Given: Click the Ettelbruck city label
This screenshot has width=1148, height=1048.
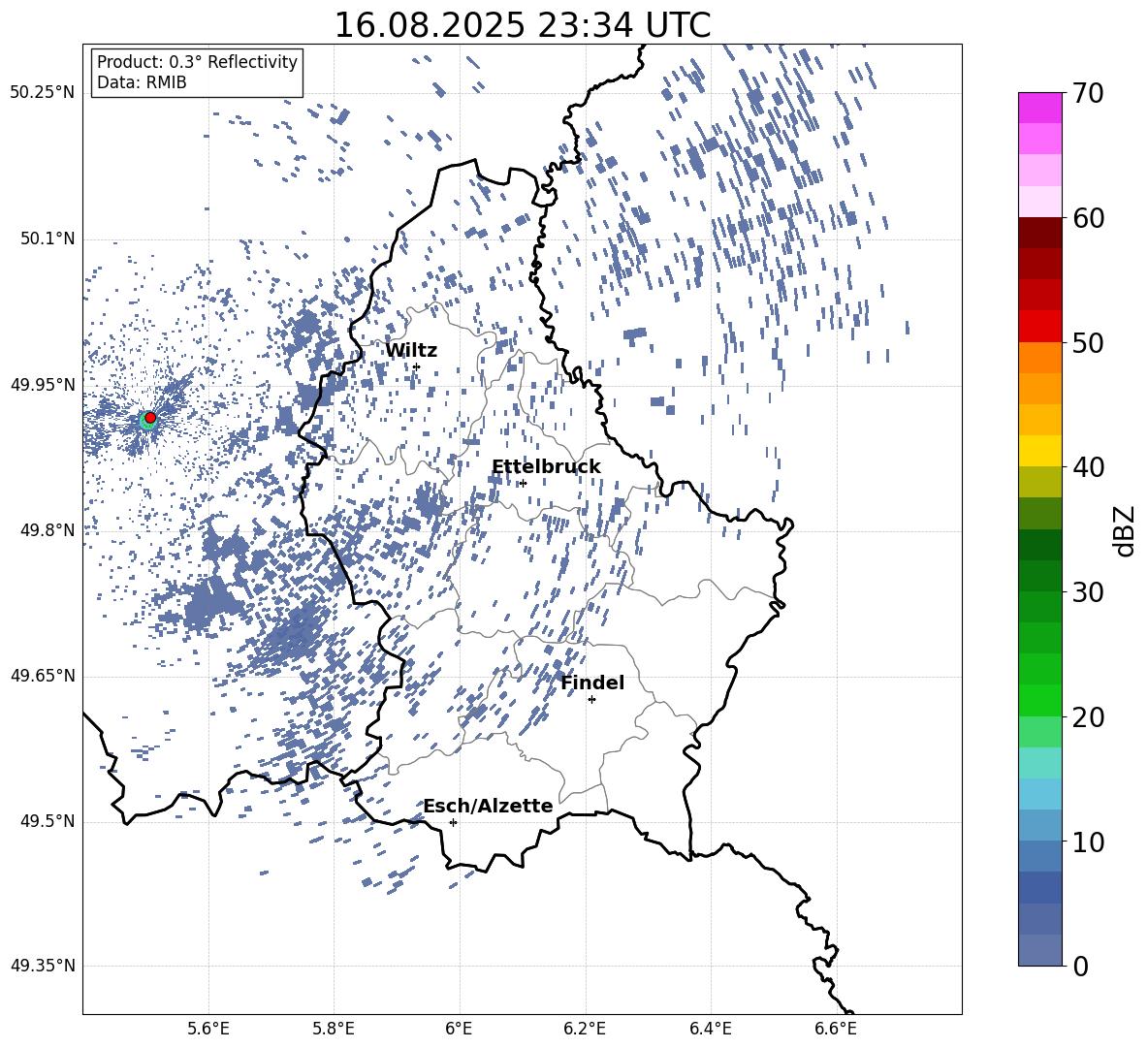Looking at the screenshot, I should (546, 467).
